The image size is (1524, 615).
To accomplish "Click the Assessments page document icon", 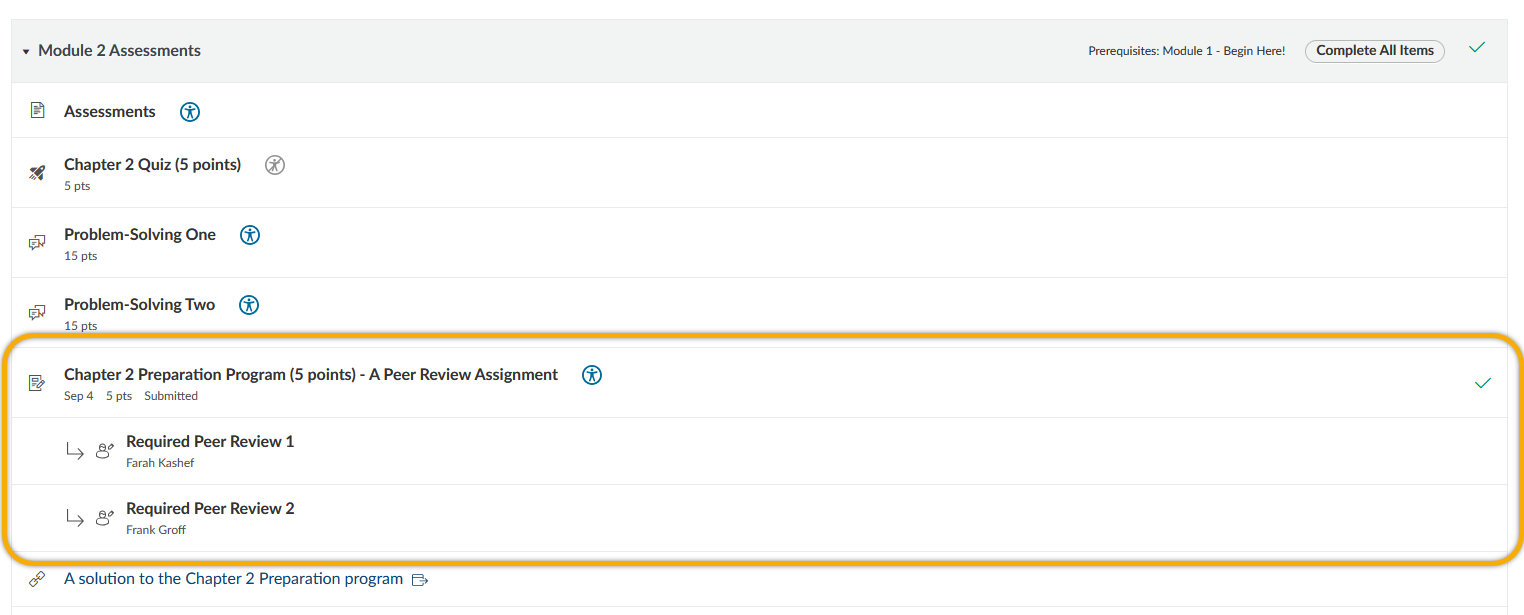I will click(x=38, y=110).
